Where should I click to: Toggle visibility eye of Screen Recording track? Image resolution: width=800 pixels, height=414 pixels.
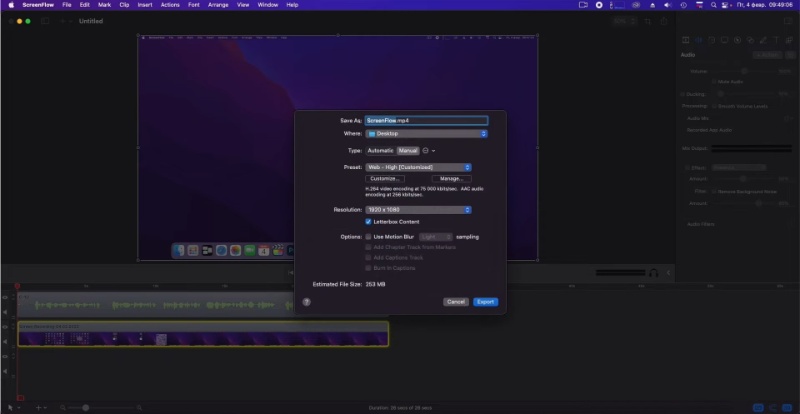point(6,327)
